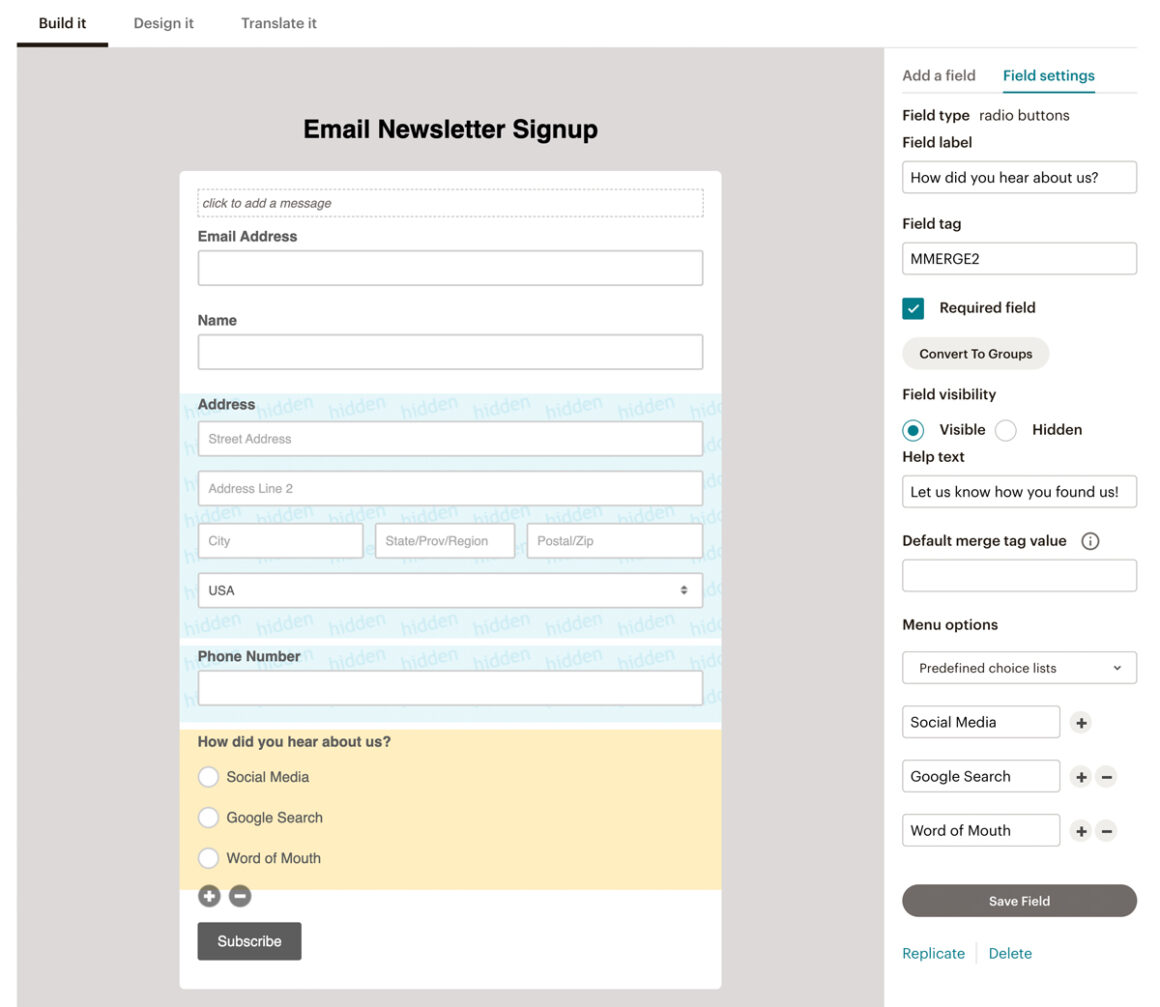Image resolution: width=1160 pixels, height=1007 pixels.
Task: Add a radio choice with plus icon in form preview
Action: tap(208, 896)
